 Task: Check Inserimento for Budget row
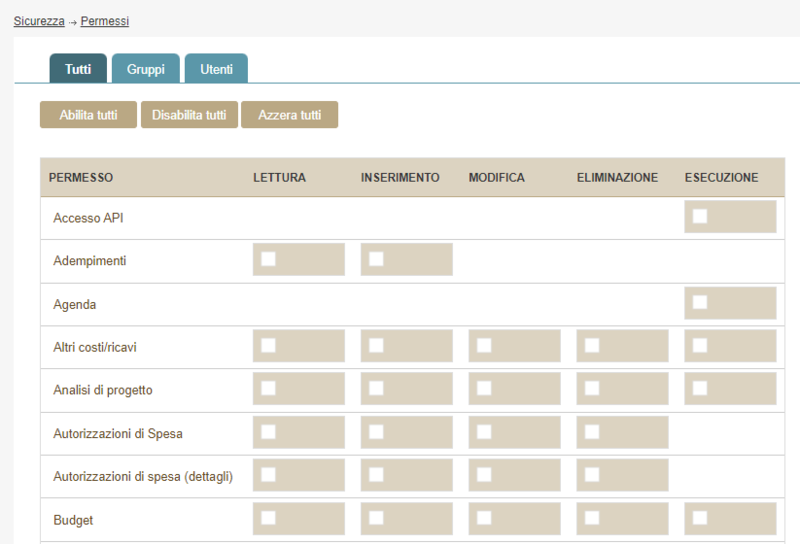point(376,517)
